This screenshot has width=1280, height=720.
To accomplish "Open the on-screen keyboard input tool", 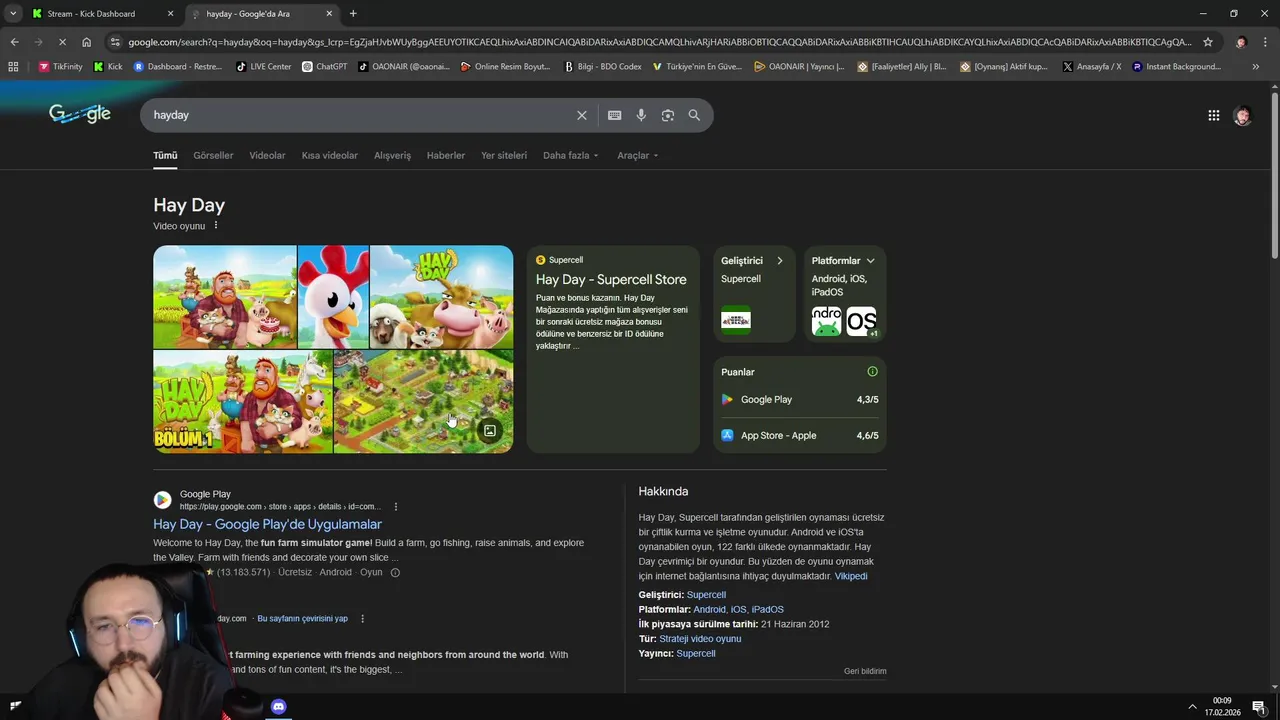I will (x=615, y=115).
